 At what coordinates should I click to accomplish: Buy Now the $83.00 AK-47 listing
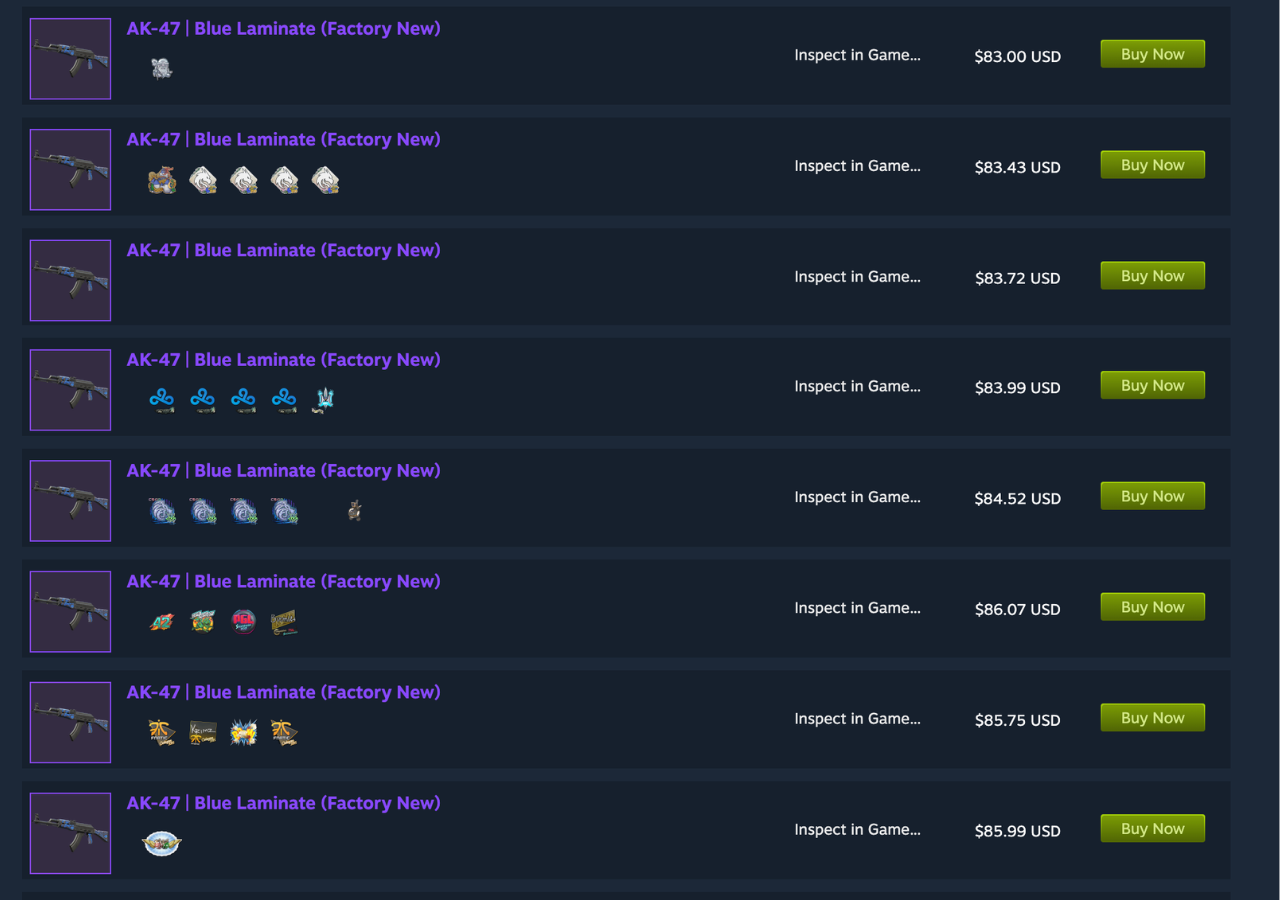click(x=1152, y=54)
